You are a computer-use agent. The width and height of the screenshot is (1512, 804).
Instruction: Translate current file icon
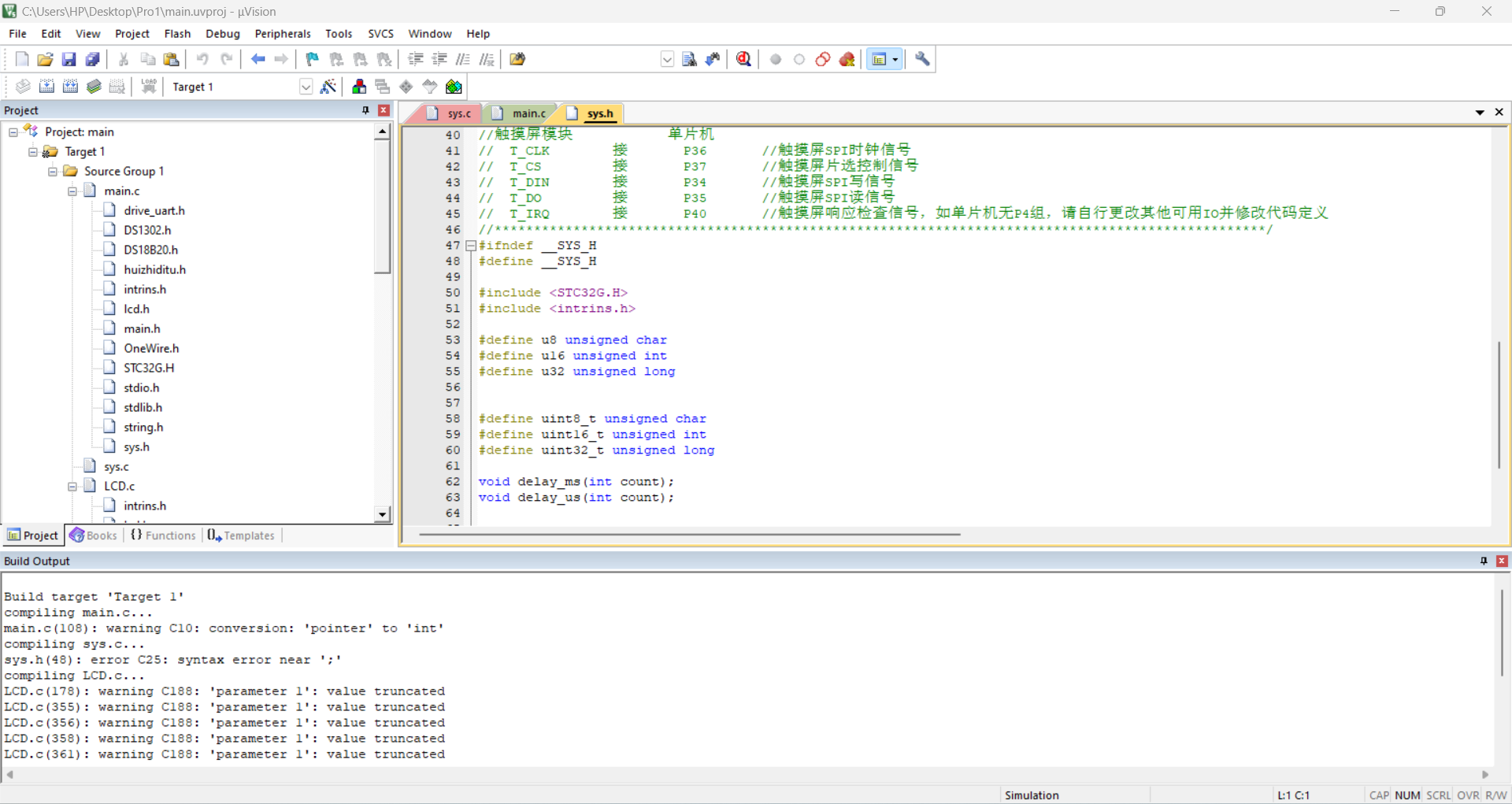(23, 87)
